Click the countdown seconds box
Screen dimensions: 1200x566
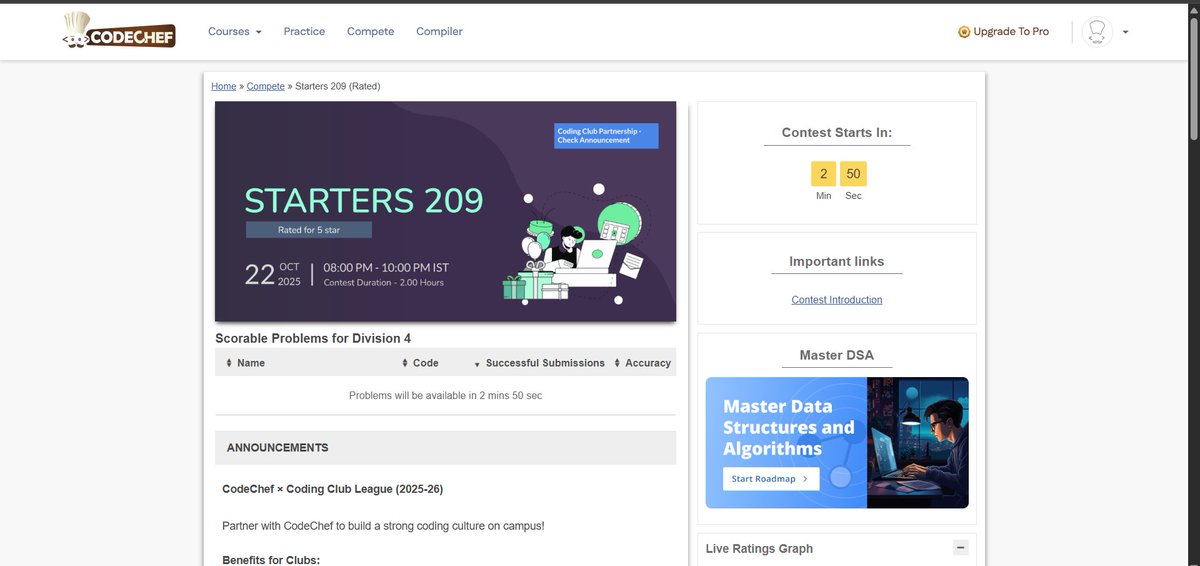tap(853, 174)
